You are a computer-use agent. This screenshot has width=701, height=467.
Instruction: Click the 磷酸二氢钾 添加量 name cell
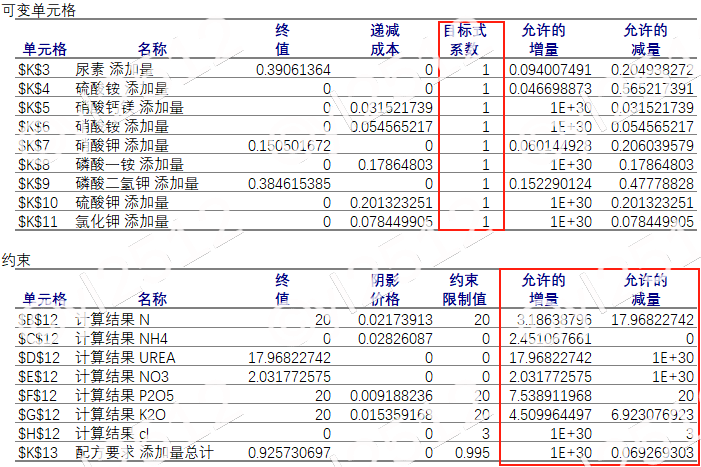137,184
